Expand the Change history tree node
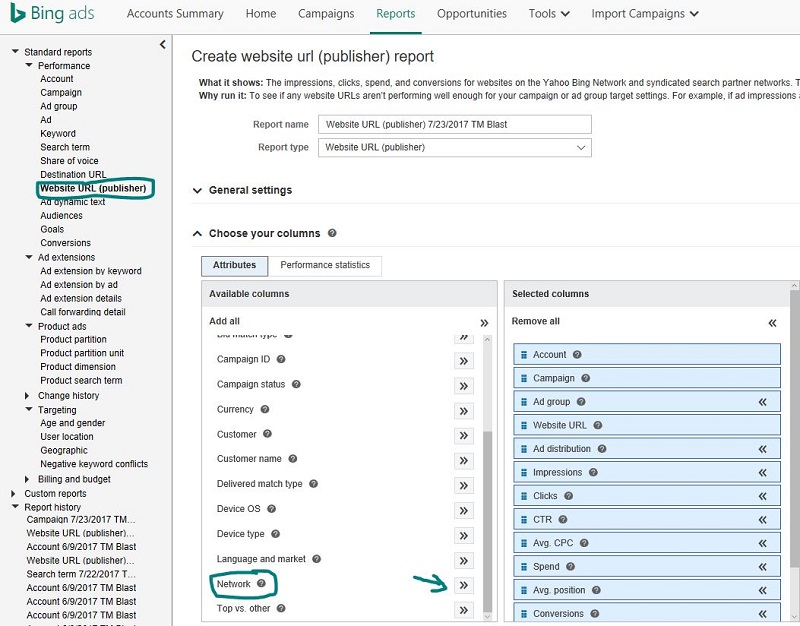The image size is (800, 626). 27,395
